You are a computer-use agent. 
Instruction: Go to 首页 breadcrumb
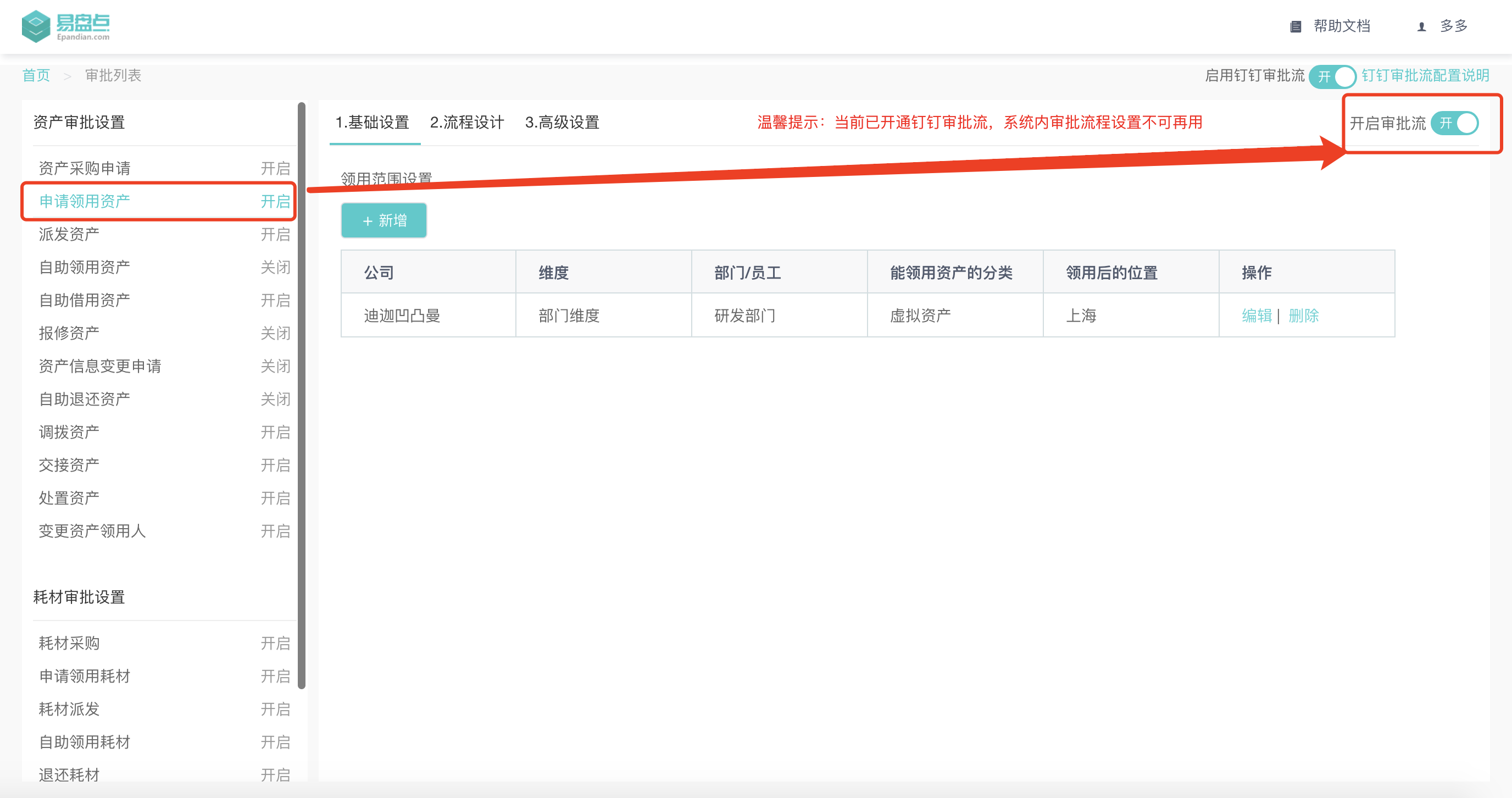[x=36, y=76]
